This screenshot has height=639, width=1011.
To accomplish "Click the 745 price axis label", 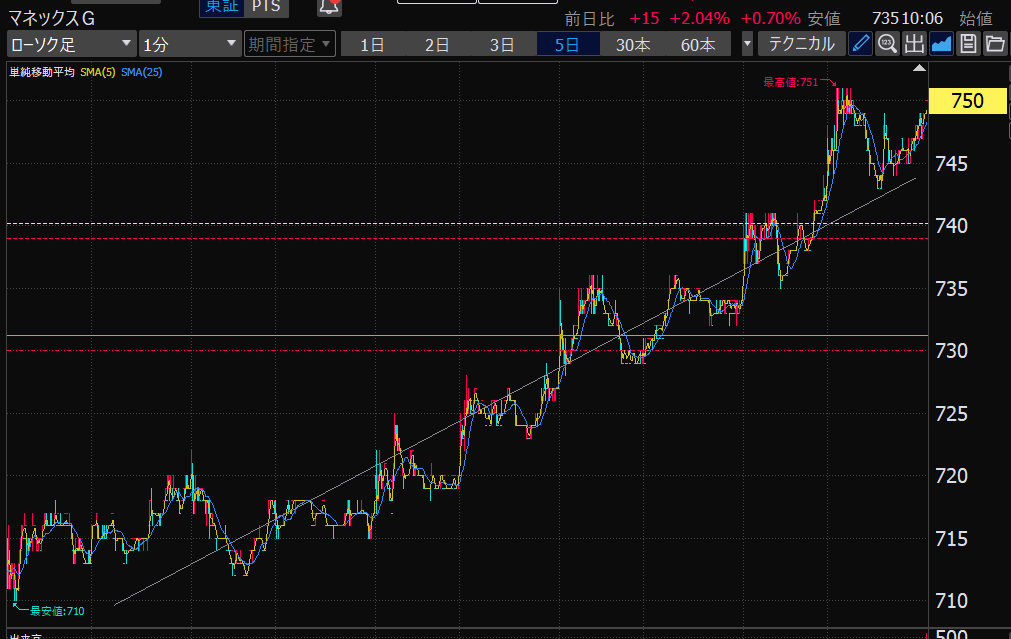I will 952,164.
